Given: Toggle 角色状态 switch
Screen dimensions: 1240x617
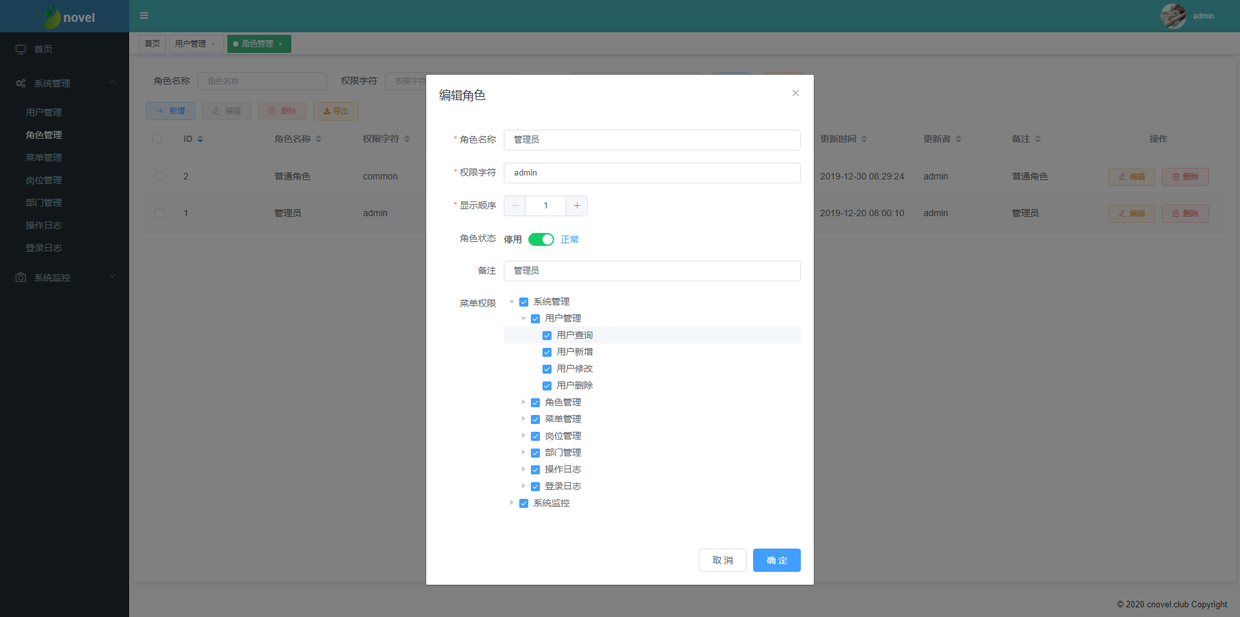Looking at the screenshot, I should tap(541, 239).
